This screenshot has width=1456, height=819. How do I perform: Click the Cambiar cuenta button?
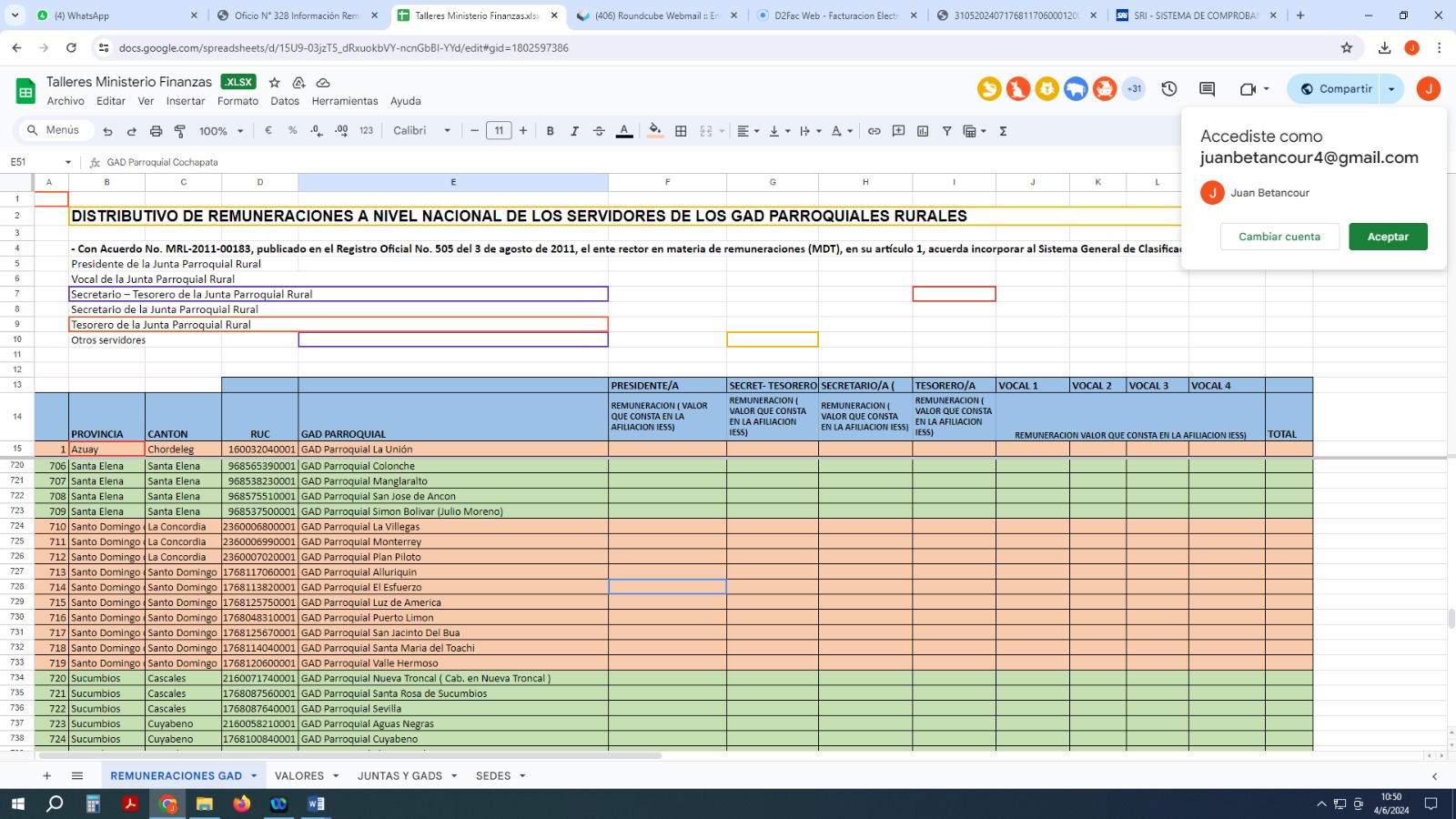(1279, 237)
